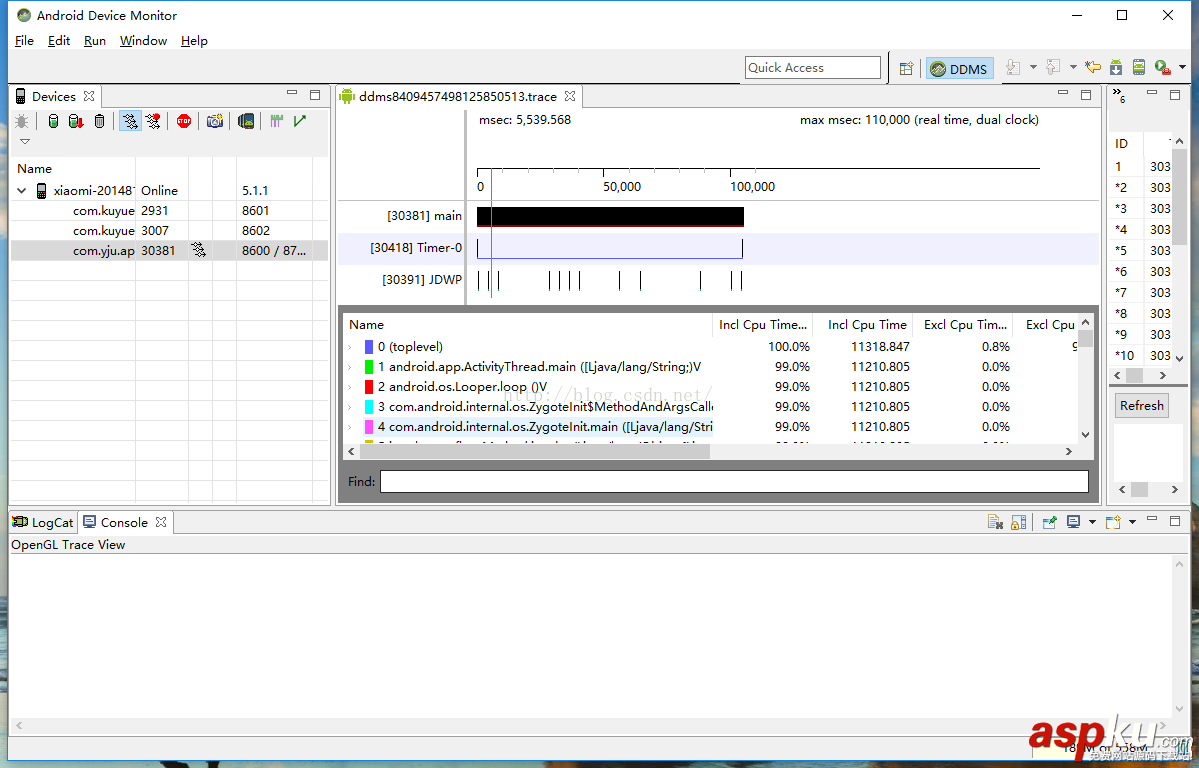Cause garbage collection with trash icon
The image size is (1199, 768).
[x=99, y=120]
